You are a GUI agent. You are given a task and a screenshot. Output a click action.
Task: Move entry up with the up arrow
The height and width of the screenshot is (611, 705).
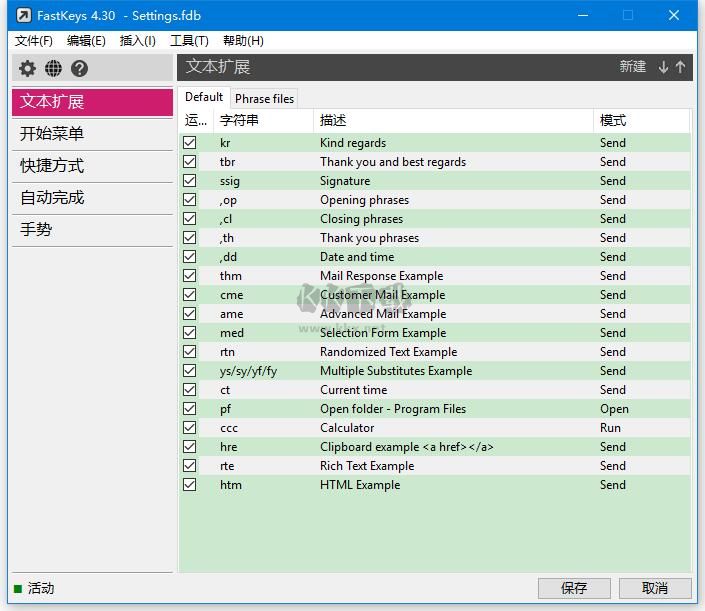pos(681,67)
